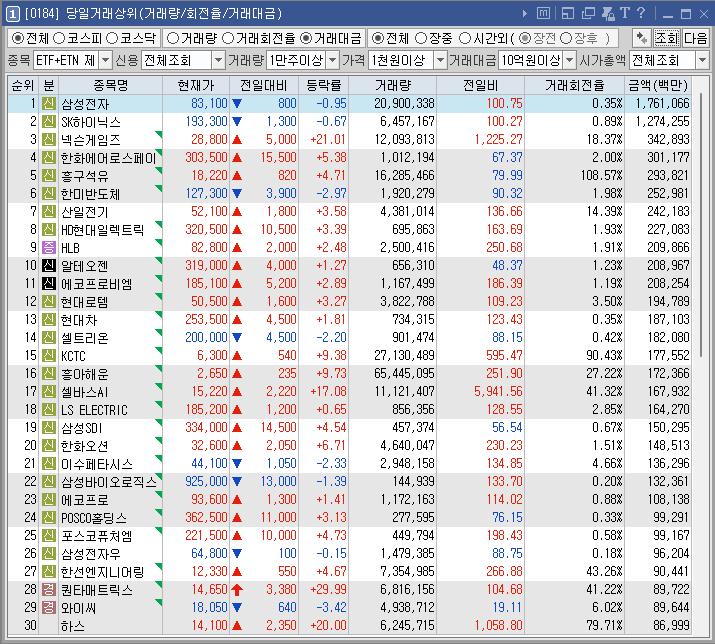The width and height of the screenshot is (715, 644).
Task: Click the 전일비 column header
Action: [480, 85]
